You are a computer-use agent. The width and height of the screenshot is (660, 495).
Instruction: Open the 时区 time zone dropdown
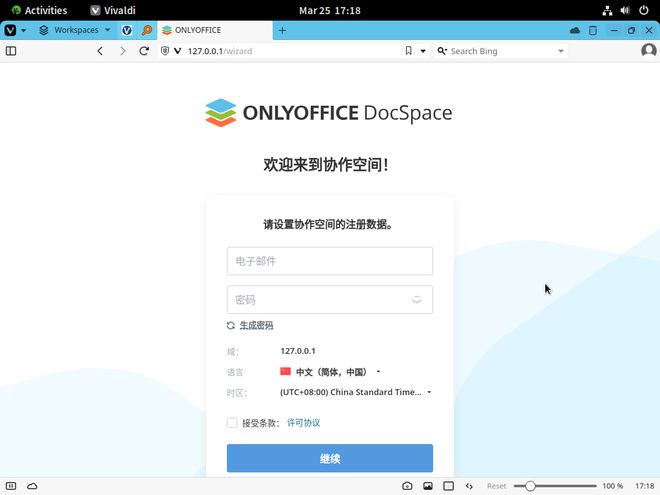(x=356, y=392)
